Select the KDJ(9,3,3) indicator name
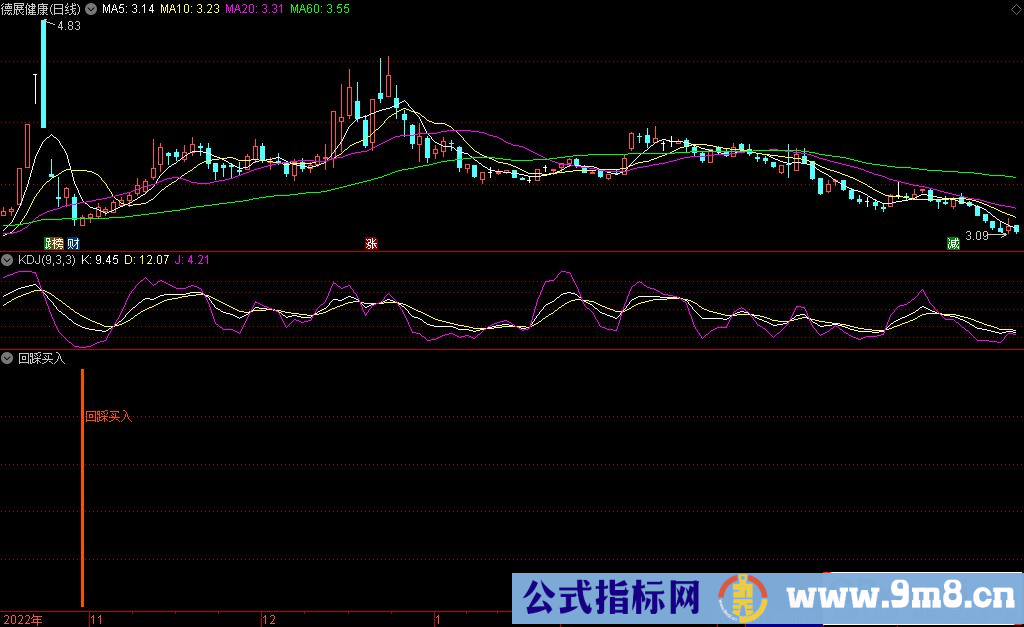Image resolution: width=1024 pixels, height=627 pixels. click(46, 260)
